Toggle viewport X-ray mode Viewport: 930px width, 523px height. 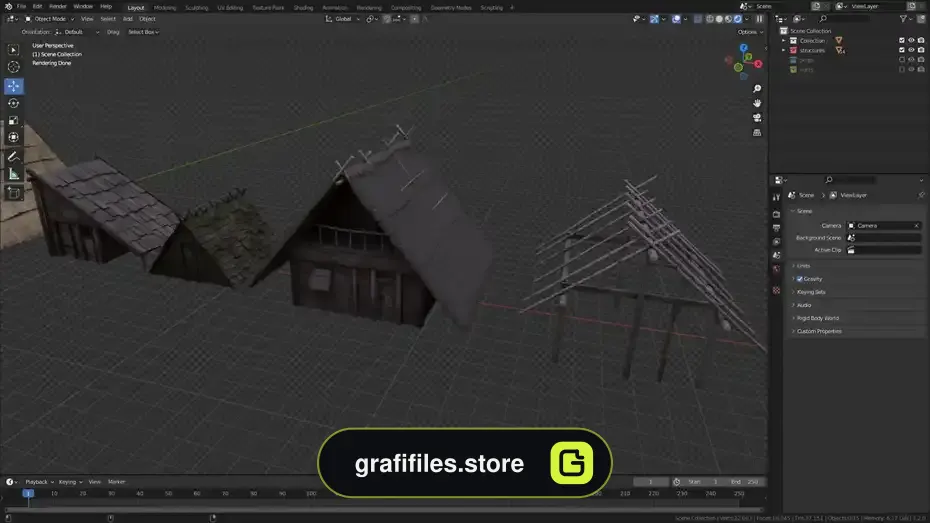[698, 19]
